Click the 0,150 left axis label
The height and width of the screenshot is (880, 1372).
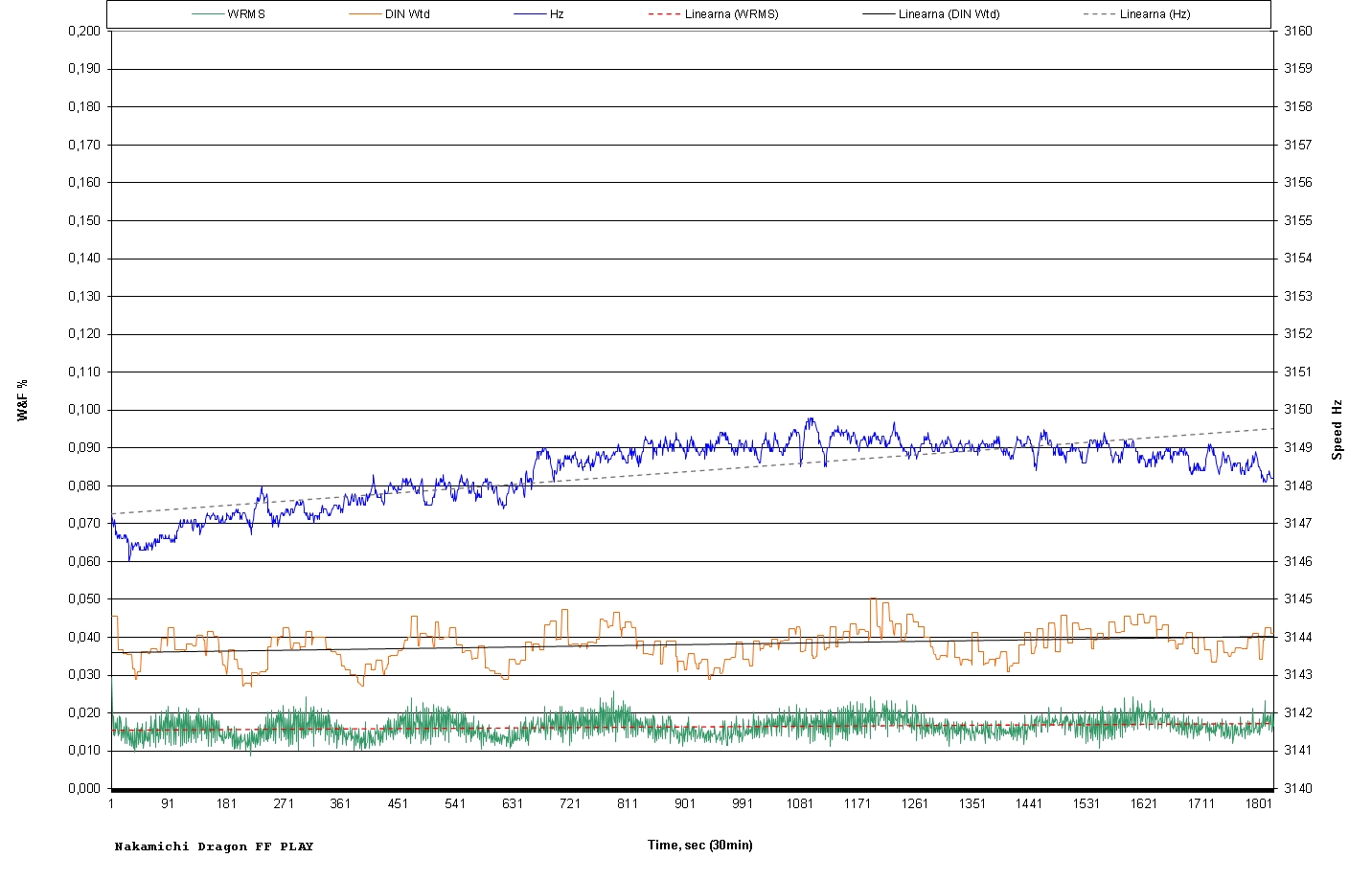click(84, 220)
